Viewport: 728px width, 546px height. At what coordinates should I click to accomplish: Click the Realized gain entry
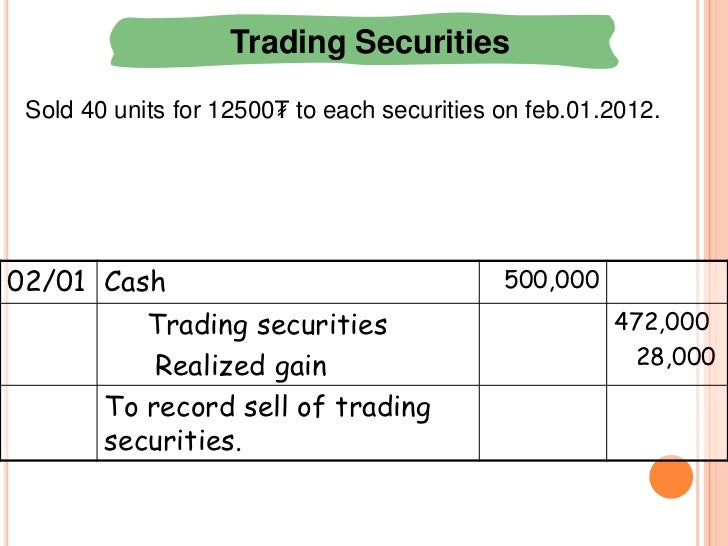240,366
